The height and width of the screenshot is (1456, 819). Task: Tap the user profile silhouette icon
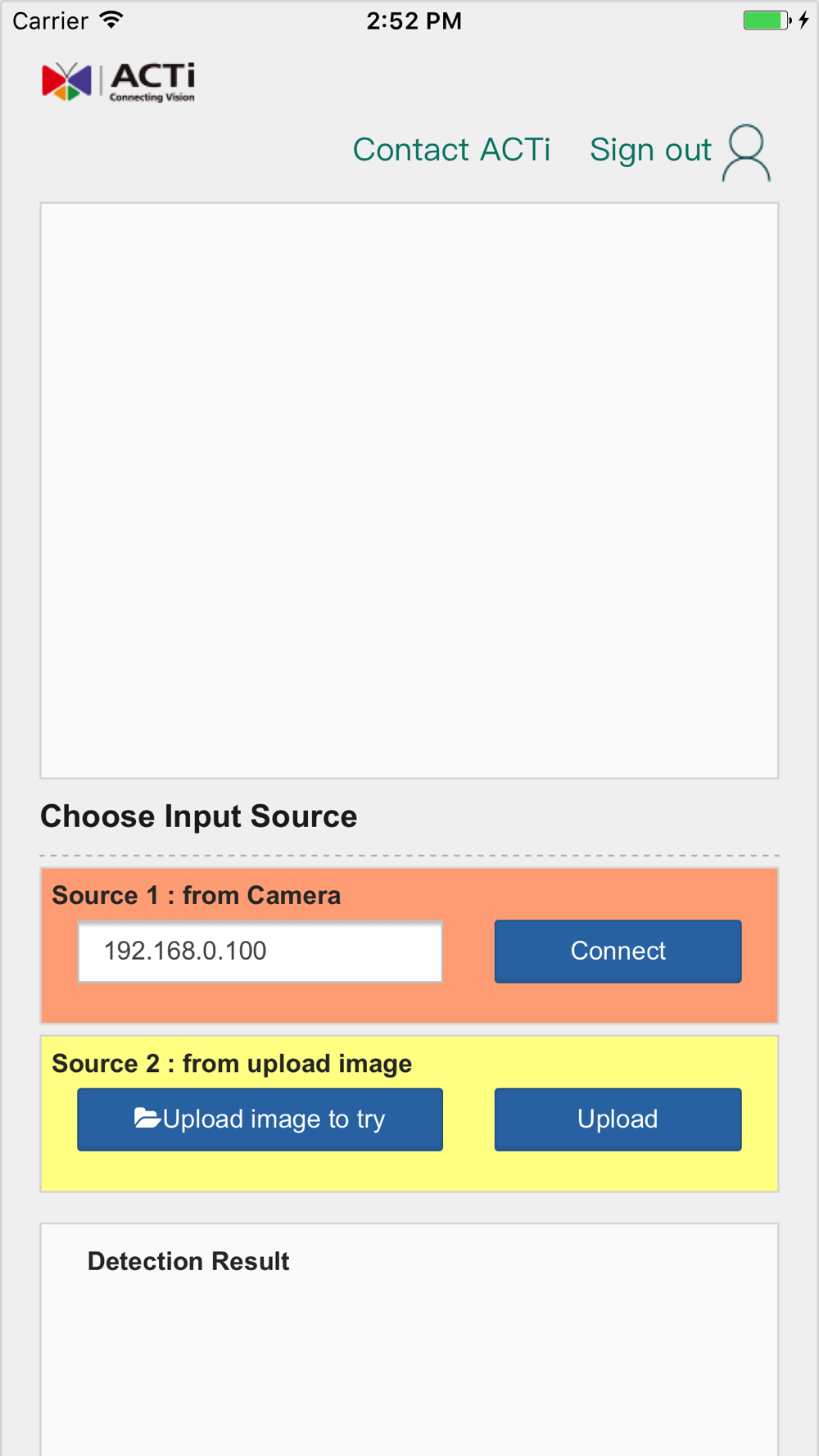[746, 152]
